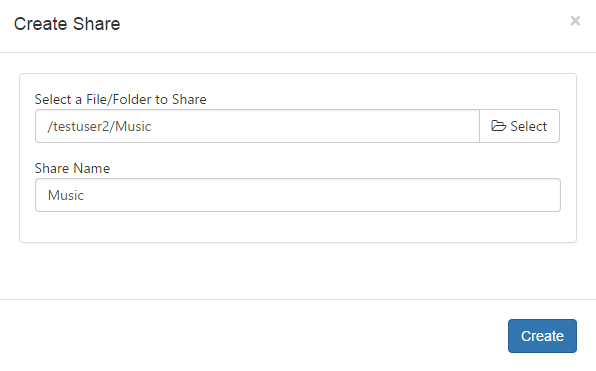Click the folder glyph in the Select button
This screenshot has width=596, height=371.
498,126
